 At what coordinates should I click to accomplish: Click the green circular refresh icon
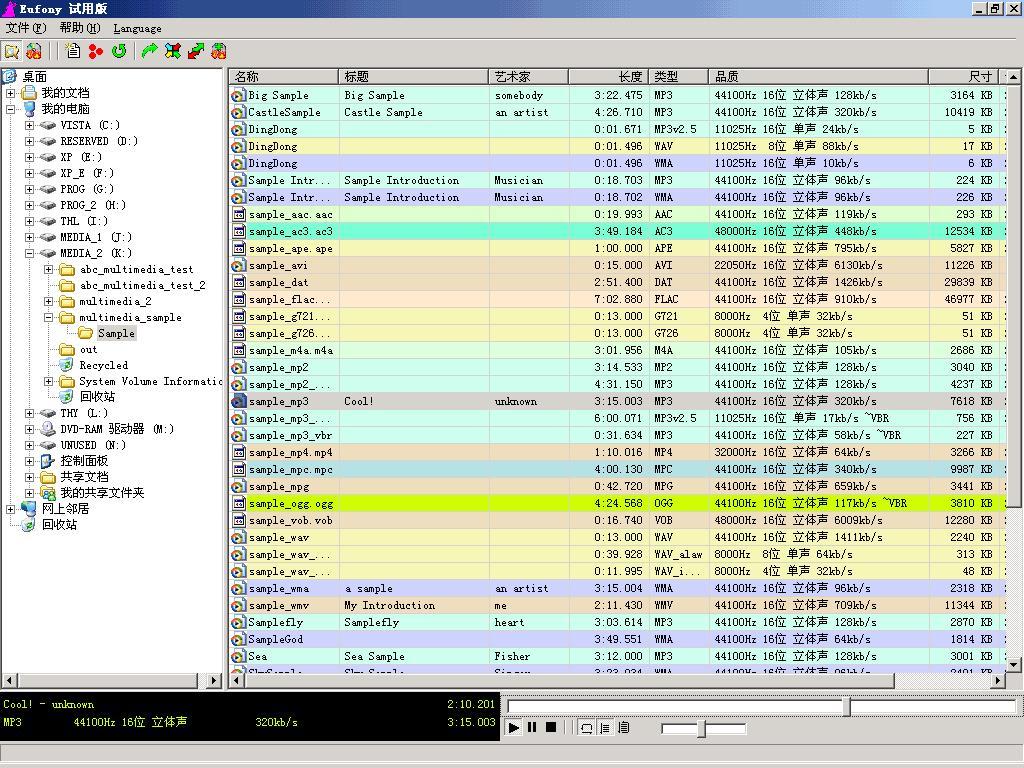point(119,51)
